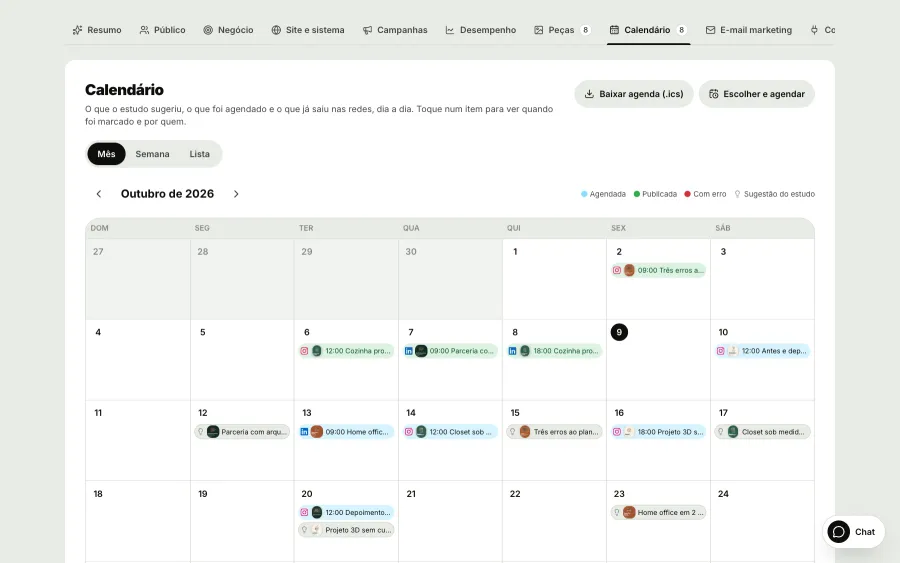
Task: Click the LinkedIn icon on October 7 post
Action: pyautogui.click(x=409, y=351)
